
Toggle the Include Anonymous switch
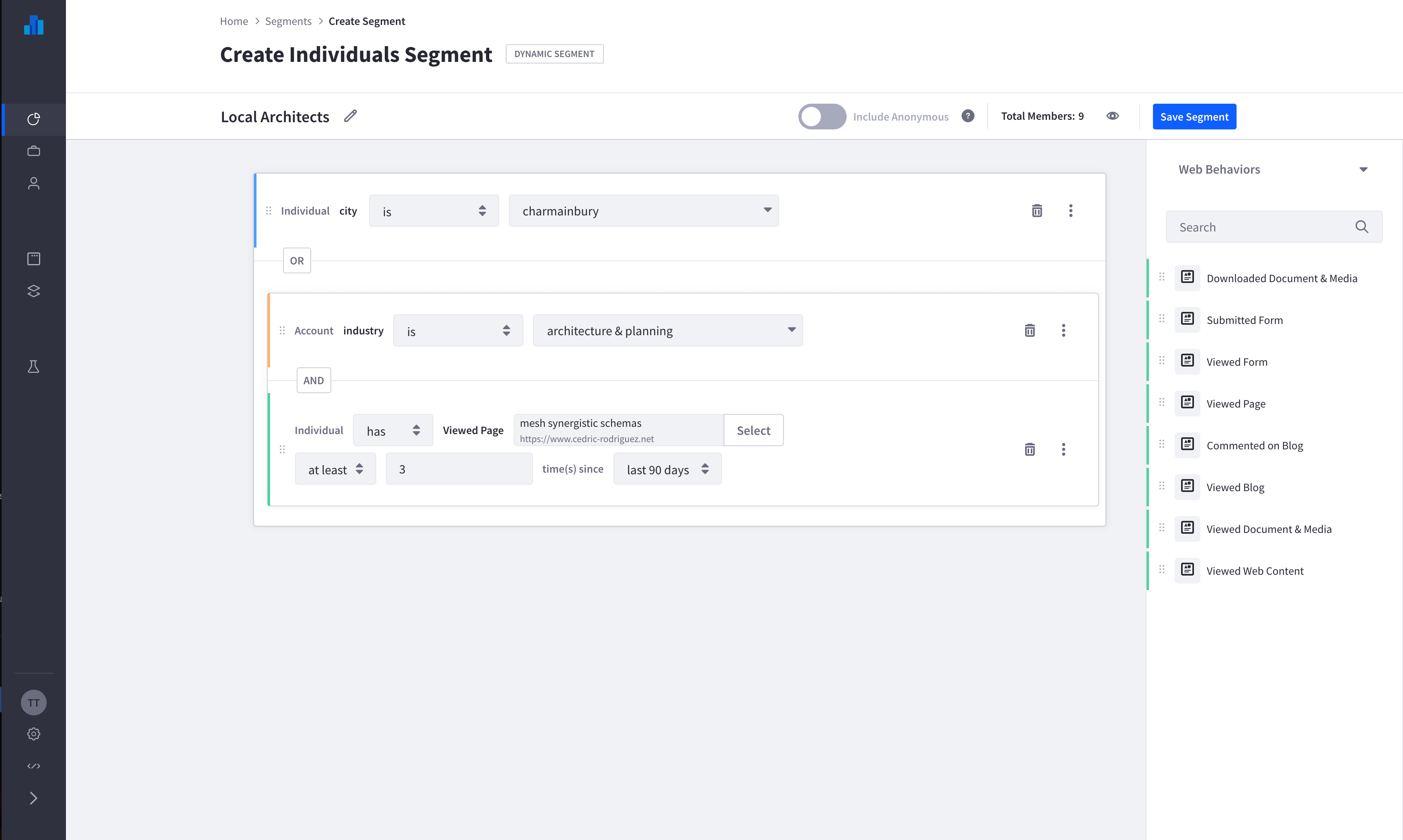click(x=822, y=116)
